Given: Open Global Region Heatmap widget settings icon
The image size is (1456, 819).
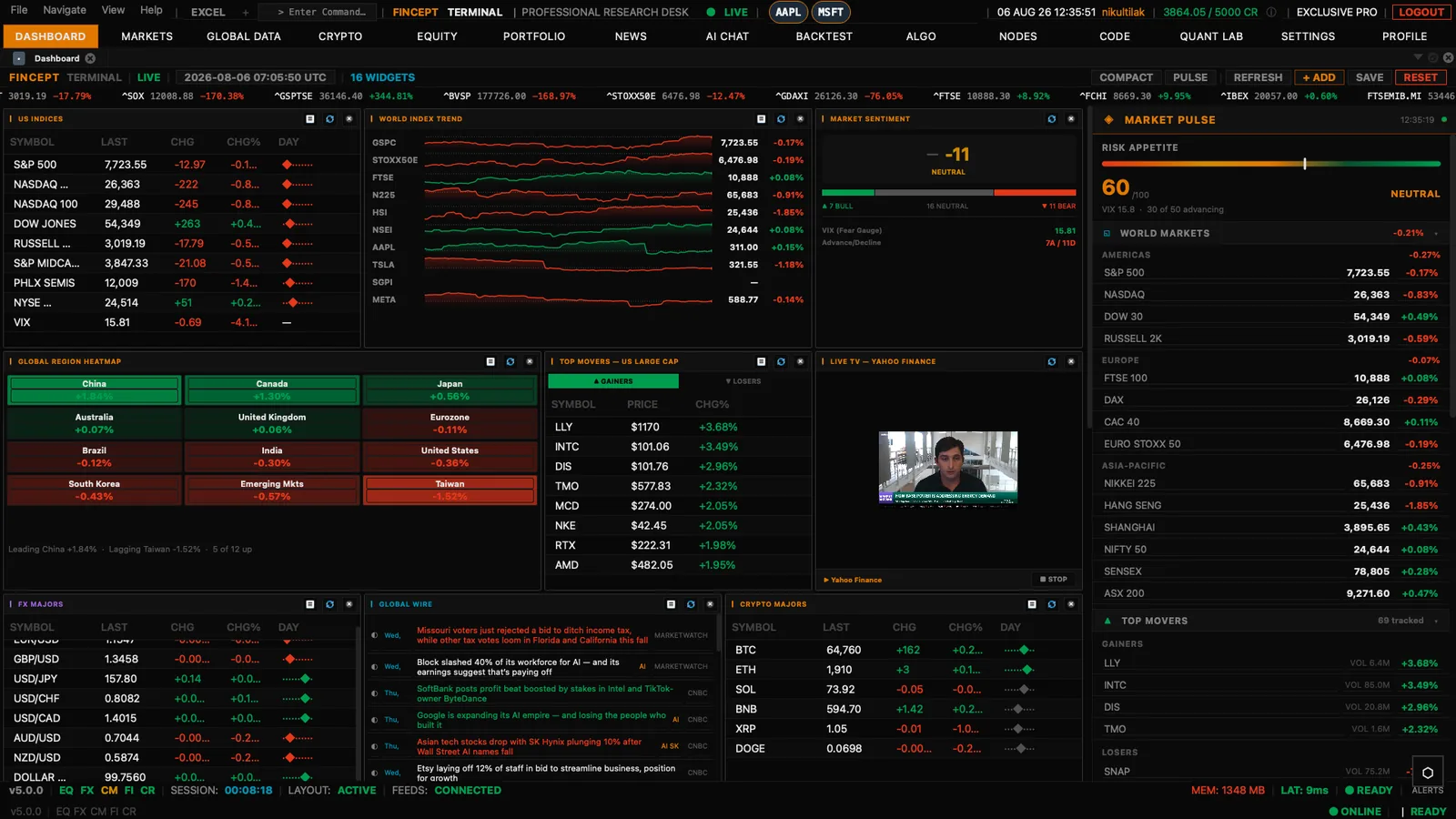Looking at the screenshot, I should click(490, 361).
